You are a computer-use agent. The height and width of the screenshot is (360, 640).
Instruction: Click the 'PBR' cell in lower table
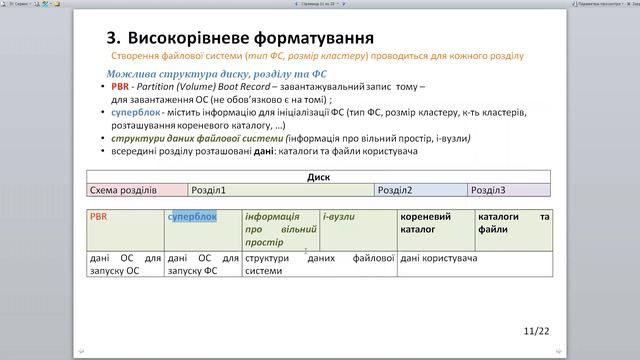point(125,230)
